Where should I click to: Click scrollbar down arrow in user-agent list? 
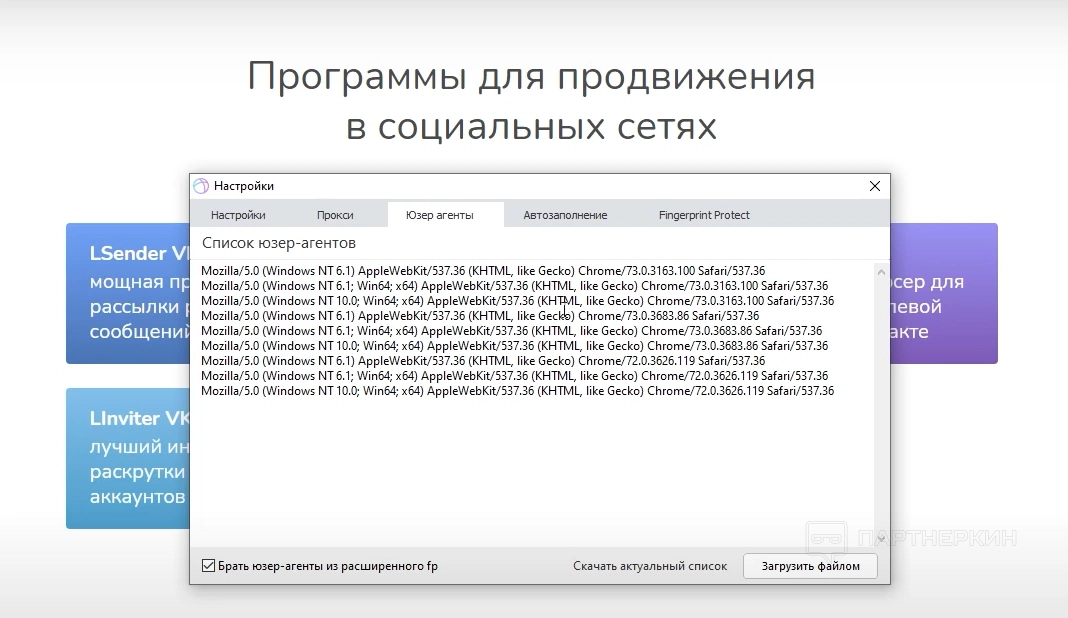tap(881, 538)
